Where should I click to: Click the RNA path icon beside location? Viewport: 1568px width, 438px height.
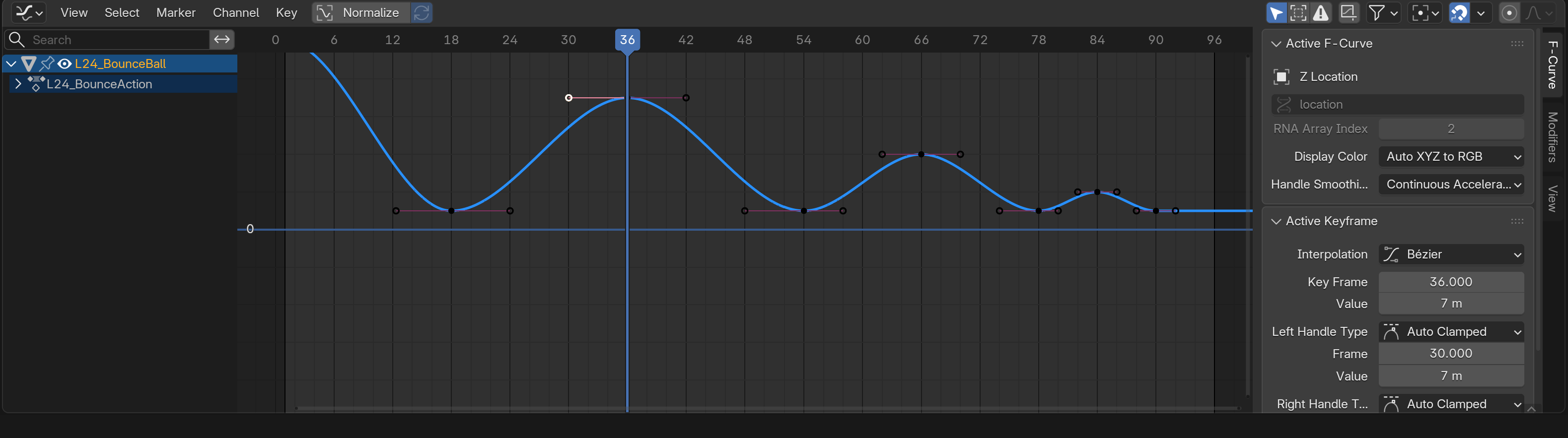[x=1283, y=105]
